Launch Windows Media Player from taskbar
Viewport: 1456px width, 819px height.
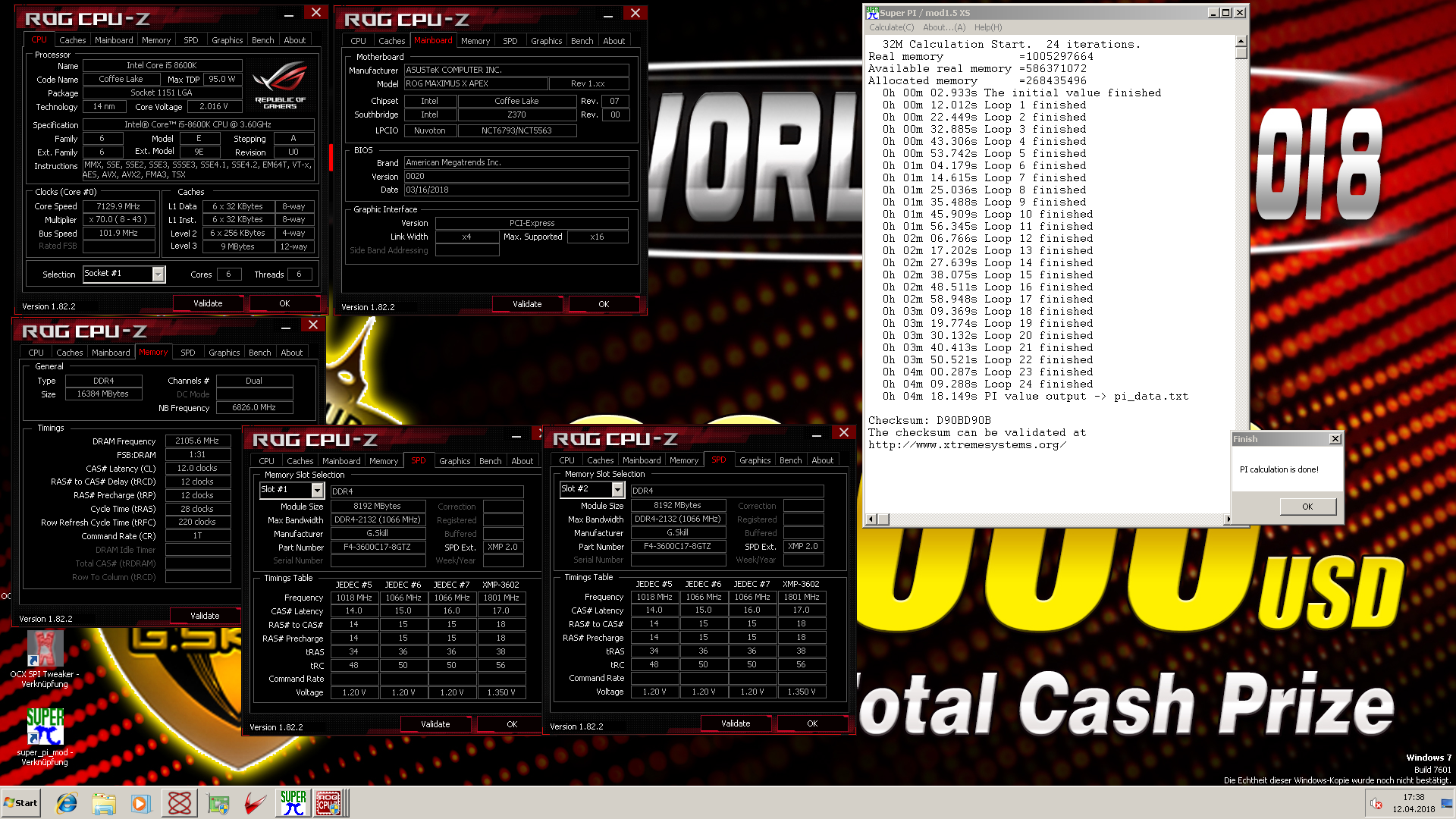point(141,803)
